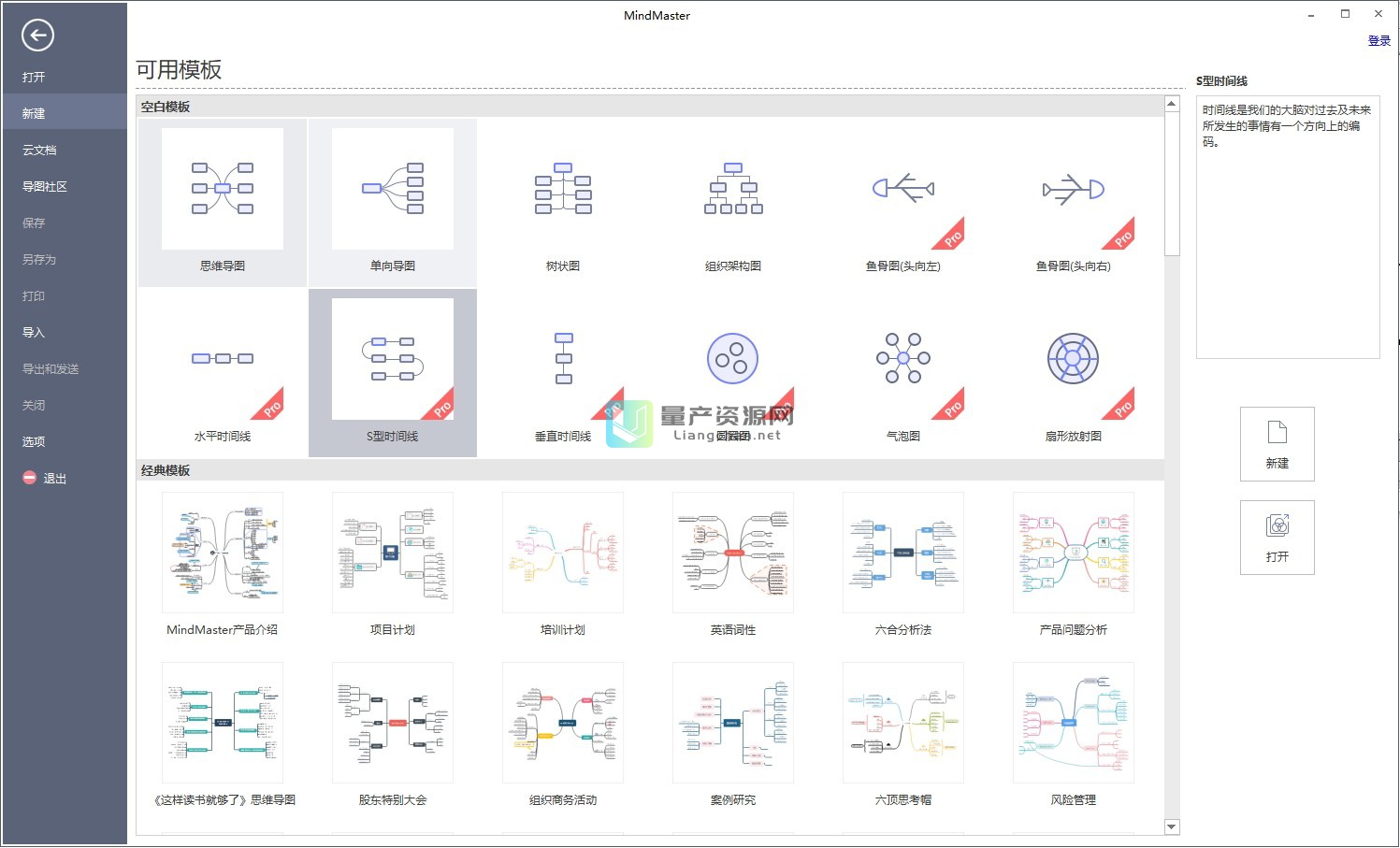Click the scrollbar up arrow
This screenshot has width=1400, height=848.
coord(1172,104)
